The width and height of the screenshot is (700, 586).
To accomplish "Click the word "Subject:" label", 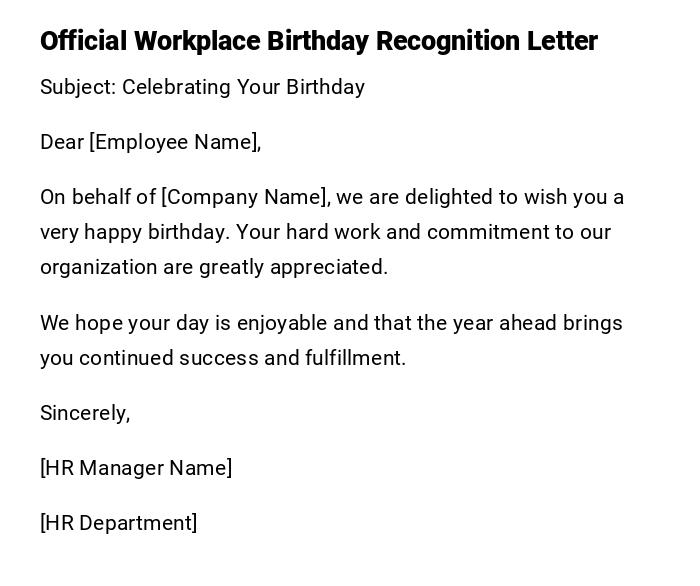I will (78, 87).
